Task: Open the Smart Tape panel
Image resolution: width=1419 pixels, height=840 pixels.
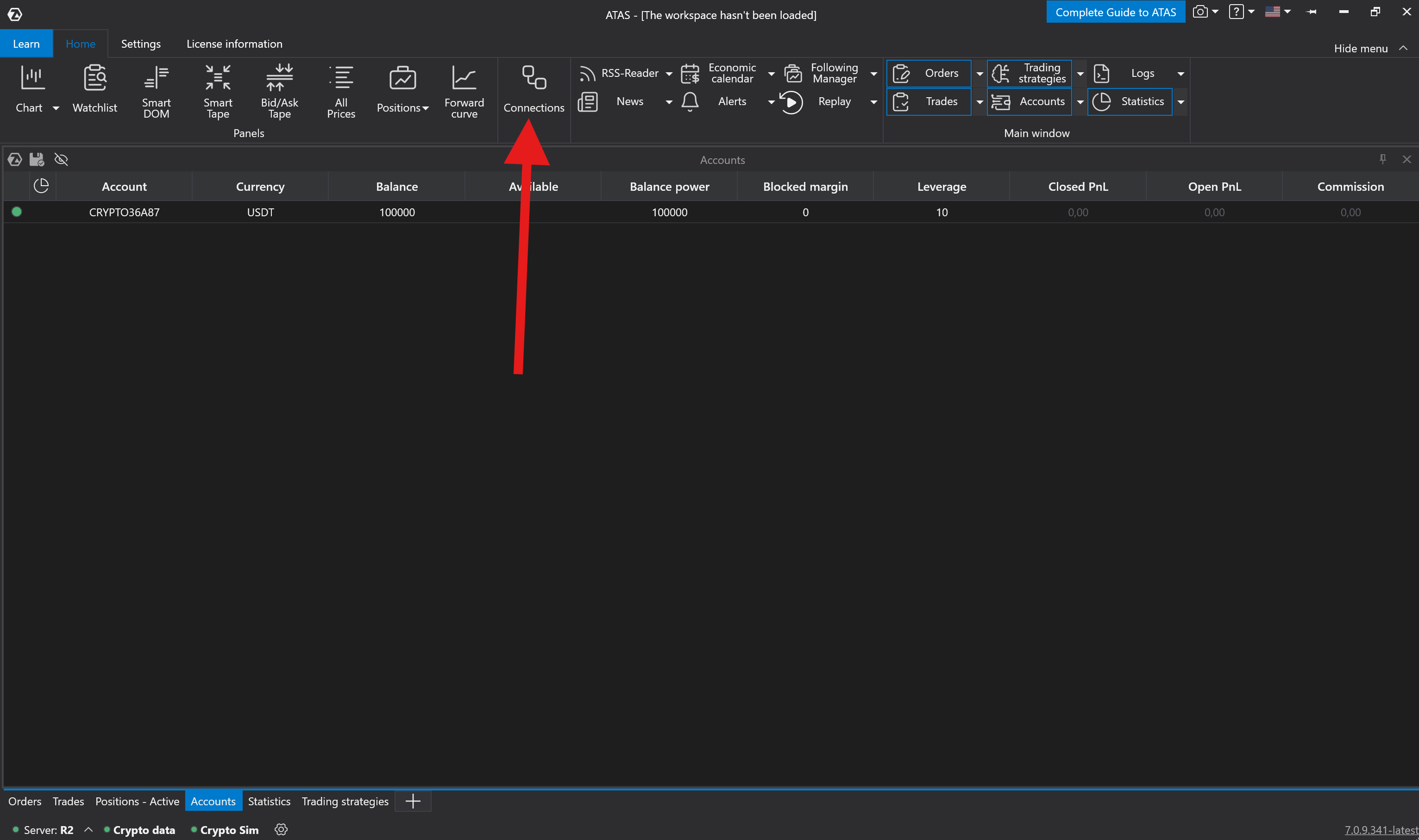Action: coord(218,92)
